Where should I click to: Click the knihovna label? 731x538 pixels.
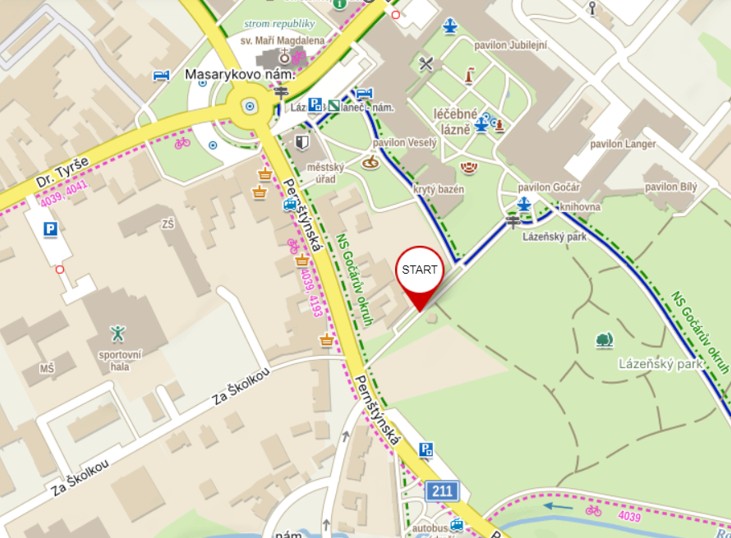tap(580, 207)
